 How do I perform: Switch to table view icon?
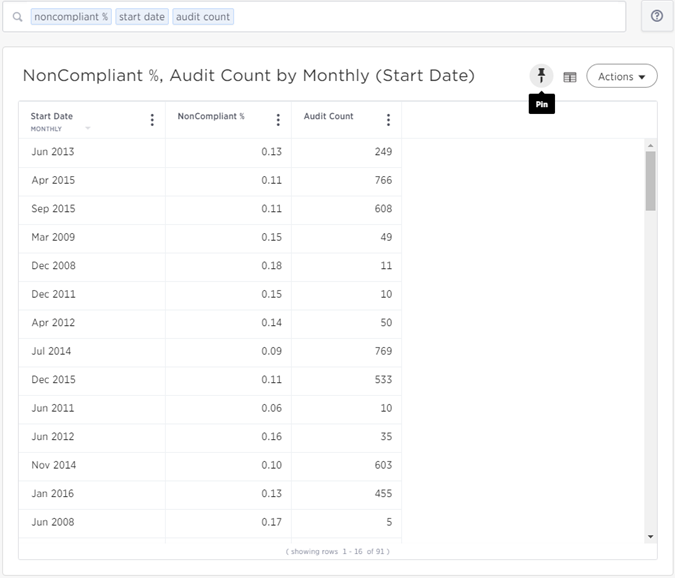pyautogui.click(x=570, y=77)
